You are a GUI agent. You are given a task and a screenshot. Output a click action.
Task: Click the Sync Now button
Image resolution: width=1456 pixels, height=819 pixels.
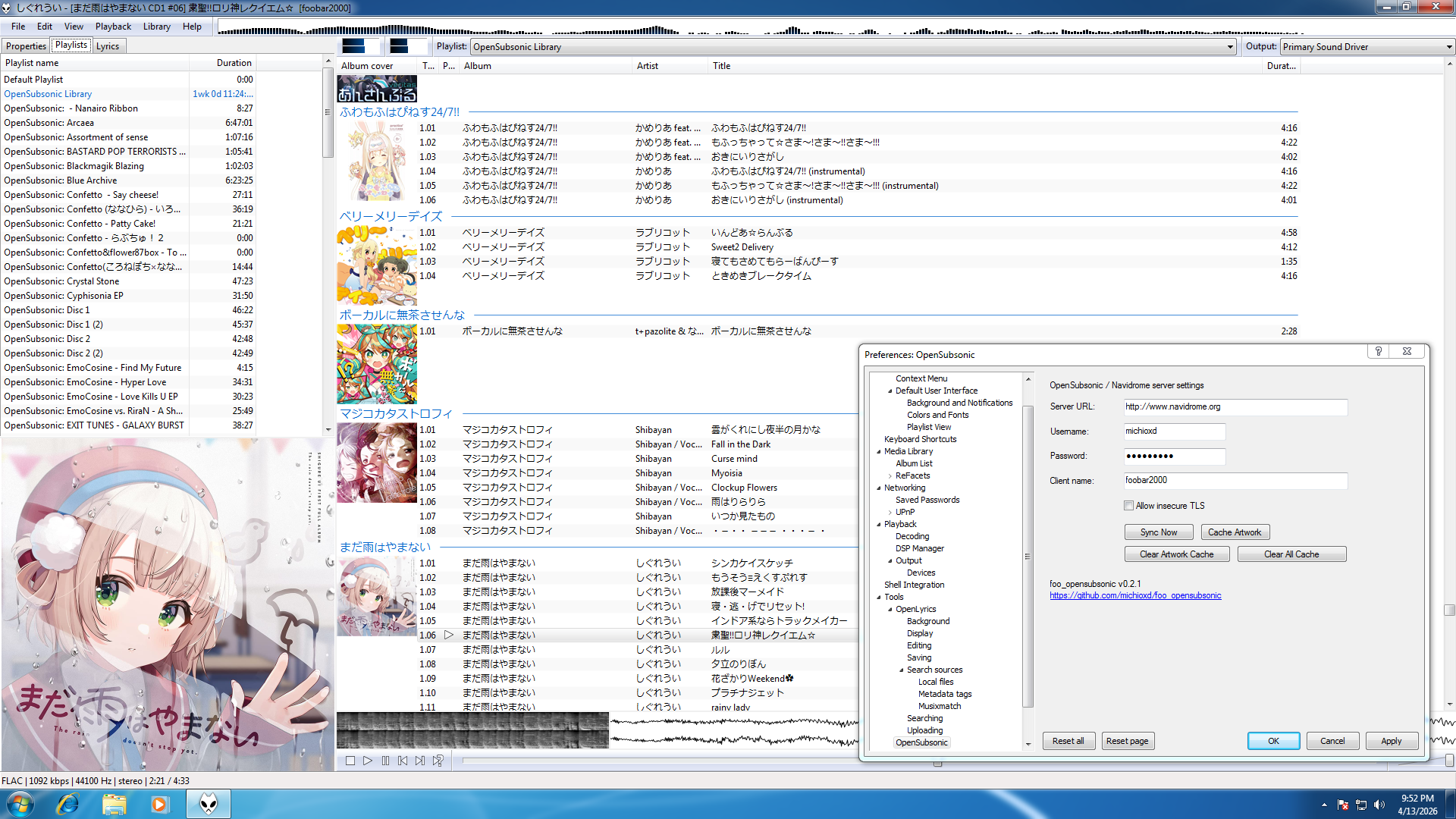pyautogui.click(x=1159, y=532)
